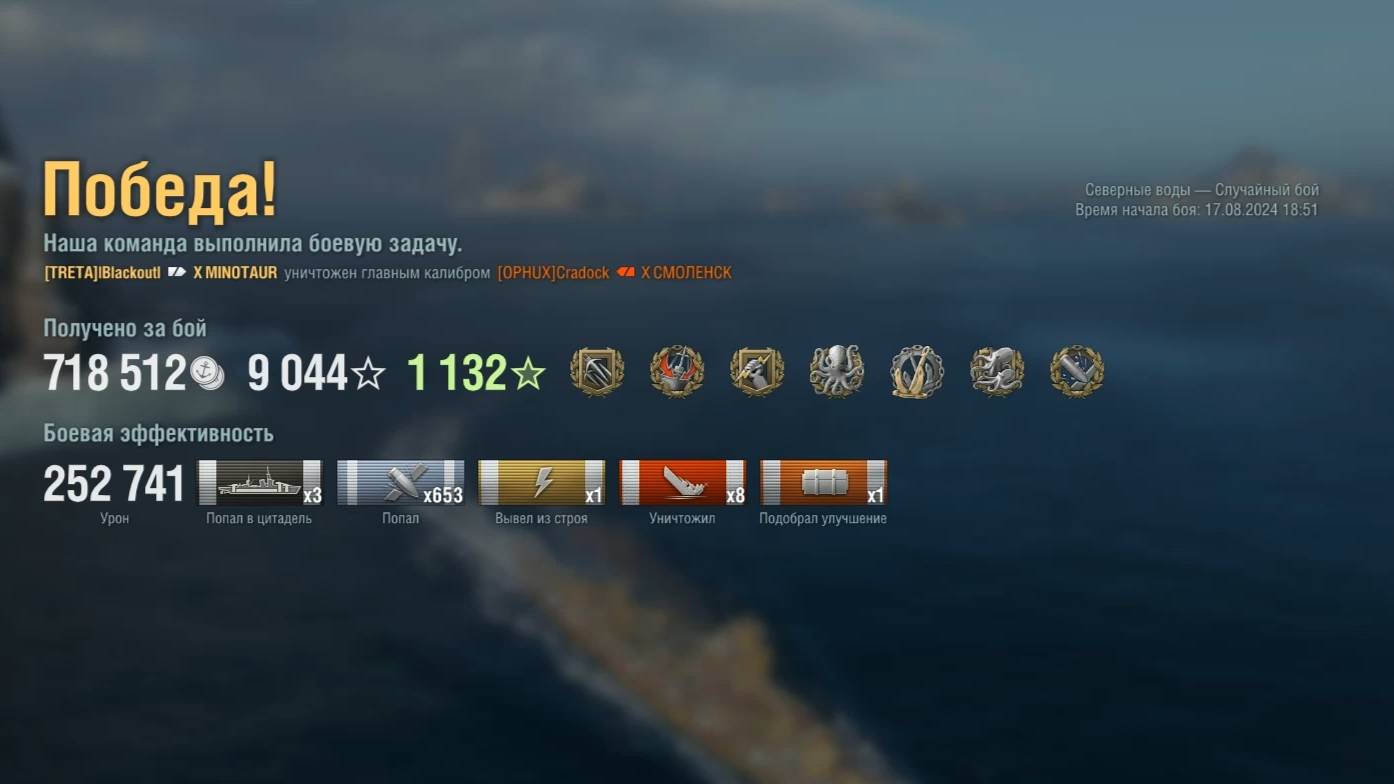Select the main battery hits ribbon x653
This screenshot has height=784, width=1394.
point(401,483)
